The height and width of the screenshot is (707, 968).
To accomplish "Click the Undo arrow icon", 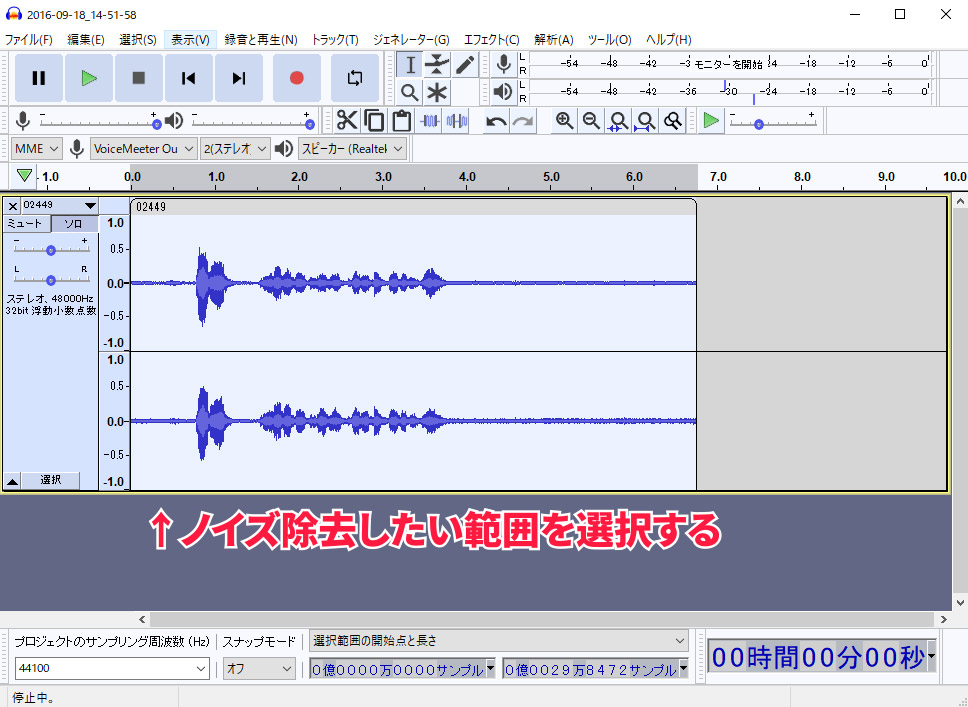I will [495, 120].
